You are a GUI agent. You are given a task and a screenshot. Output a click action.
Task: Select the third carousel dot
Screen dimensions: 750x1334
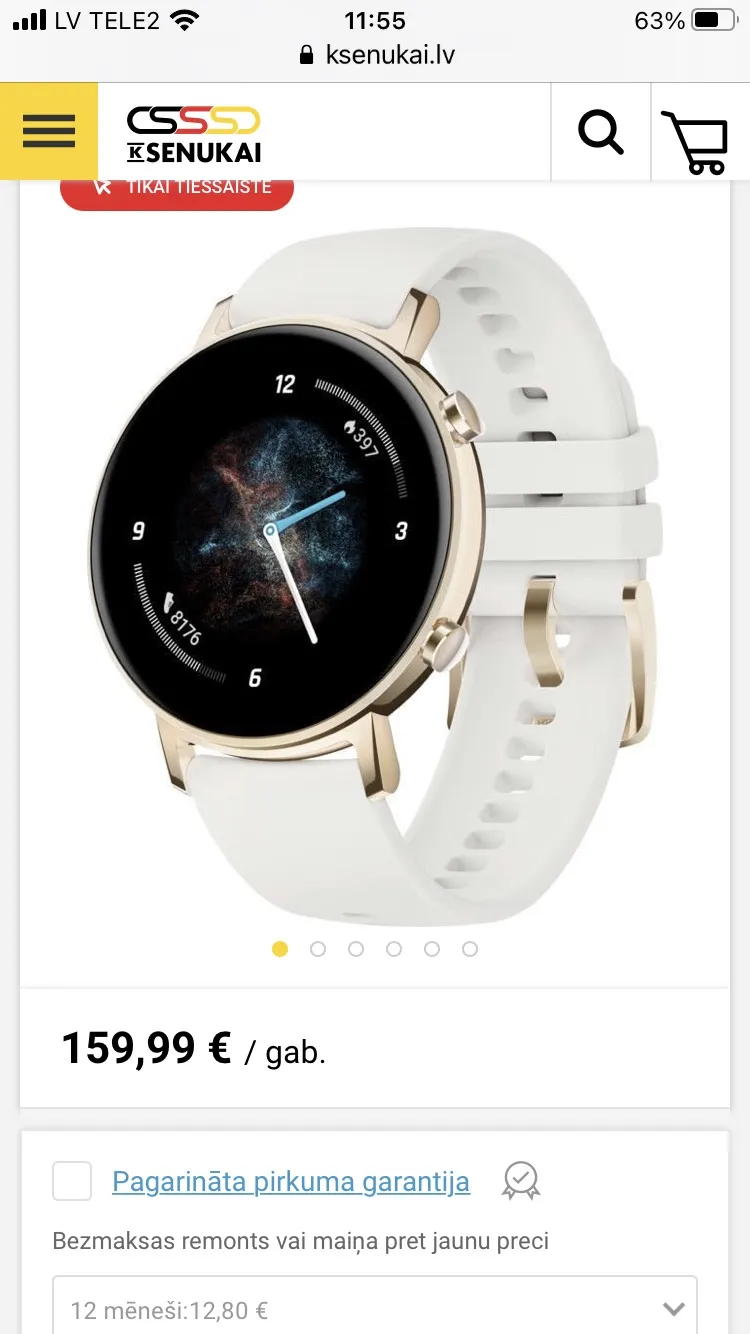356,949
